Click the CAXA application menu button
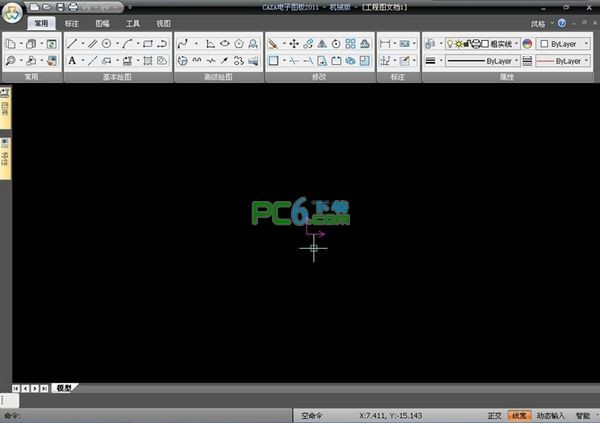This screenshot has width=600, height=423. pyautogui.click(x=13, y=10)
